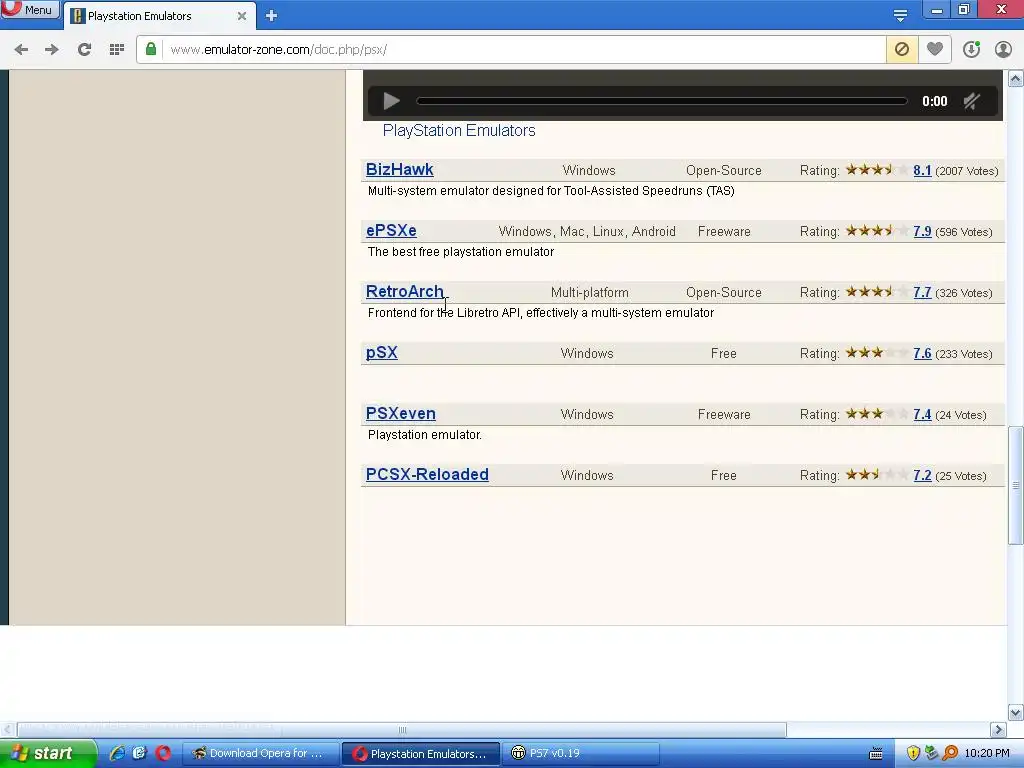Add page to bookmarks heart icon
1024x768 pixels.
pos(935,50)
